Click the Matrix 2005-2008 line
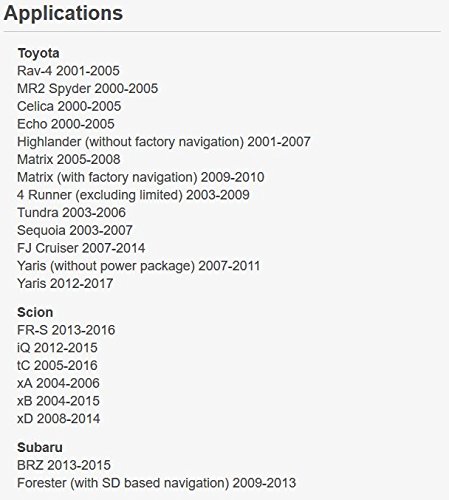The height and width of the screenshot is (500, 449). click(x=69, y=159)
